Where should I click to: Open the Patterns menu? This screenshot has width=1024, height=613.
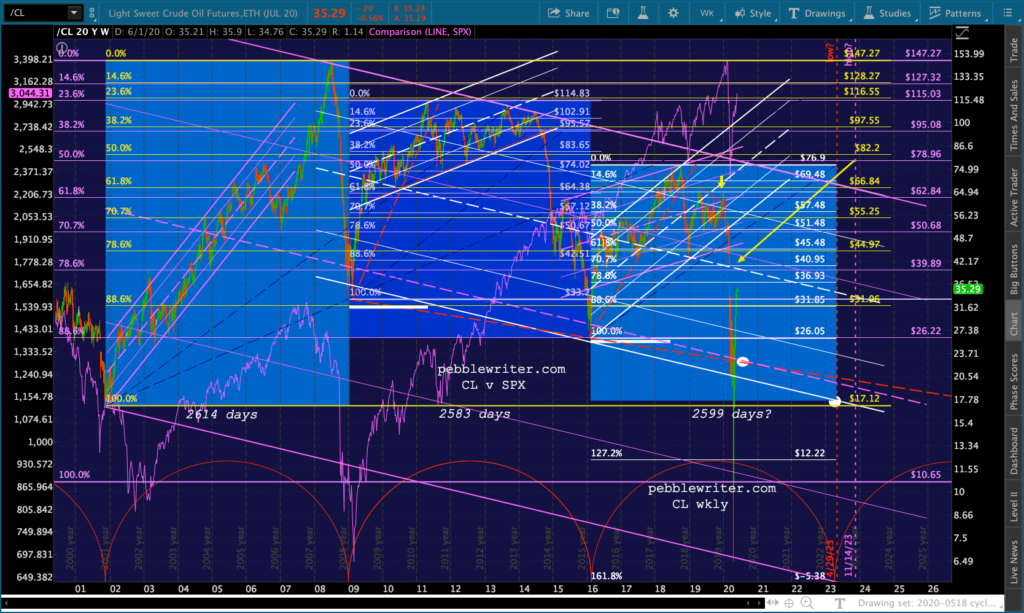click(955, 13)
